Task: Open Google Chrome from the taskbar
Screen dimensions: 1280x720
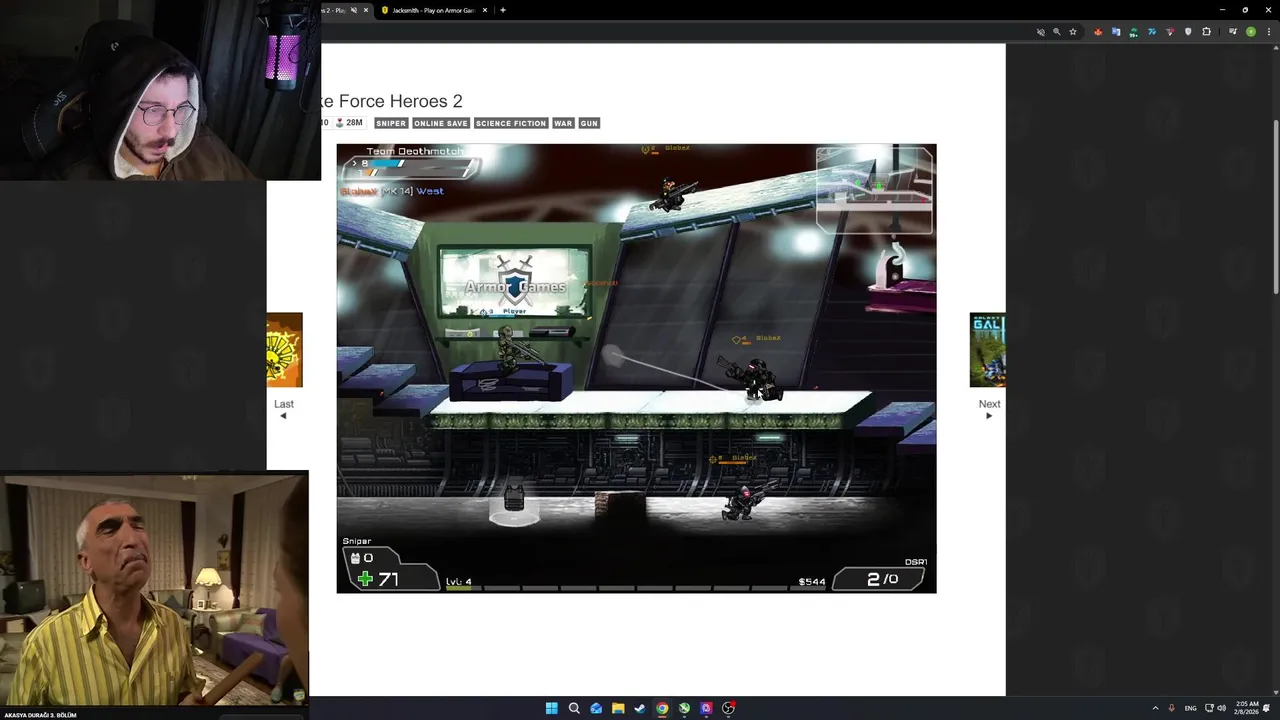Action: point(662,708)
